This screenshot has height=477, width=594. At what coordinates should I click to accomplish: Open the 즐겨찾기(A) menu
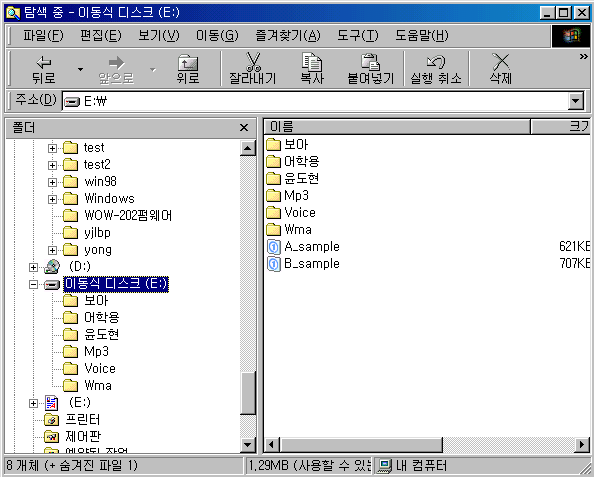288,36
